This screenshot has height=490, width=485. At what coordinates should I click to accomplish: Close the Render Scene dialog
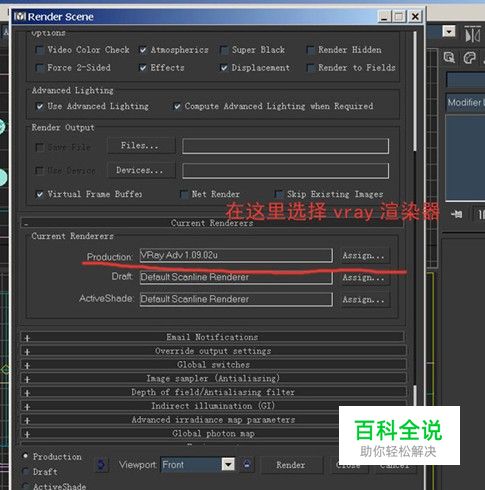coord(415,16)
